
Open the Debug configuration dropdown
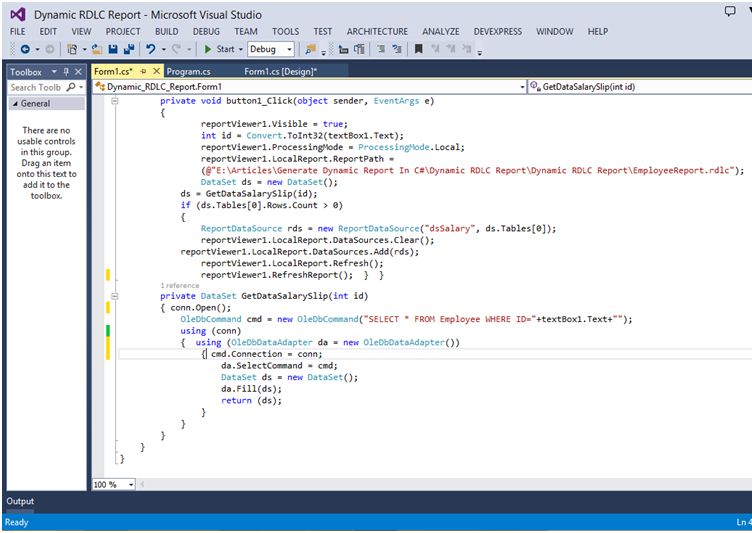[289, 49]
